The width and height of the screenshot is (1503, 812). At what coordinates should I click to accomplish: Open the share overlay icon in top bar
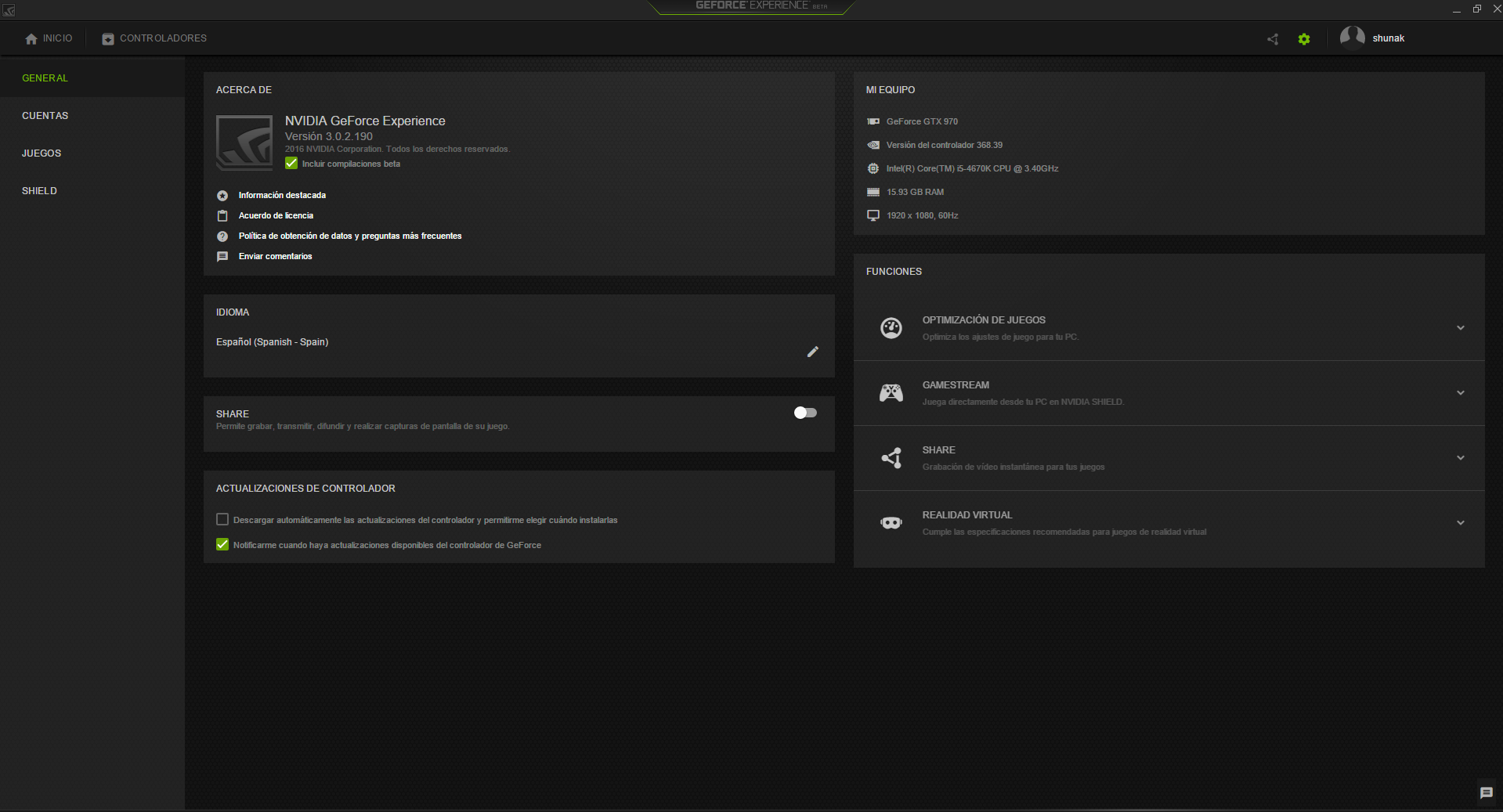point(1273,38)
